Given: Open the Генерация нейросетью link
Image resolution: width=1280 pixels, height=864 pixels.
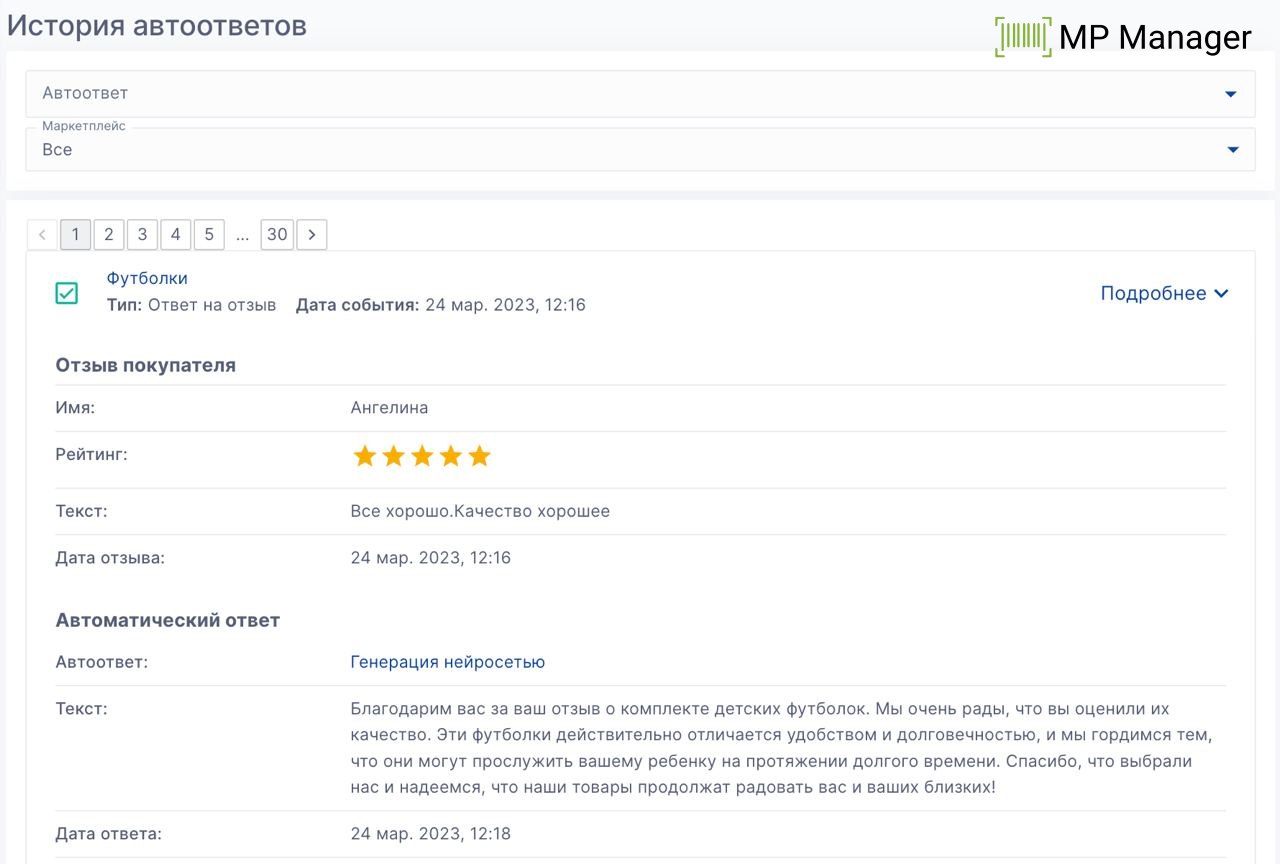Looking at the screenshot, I should coord(447,662).
